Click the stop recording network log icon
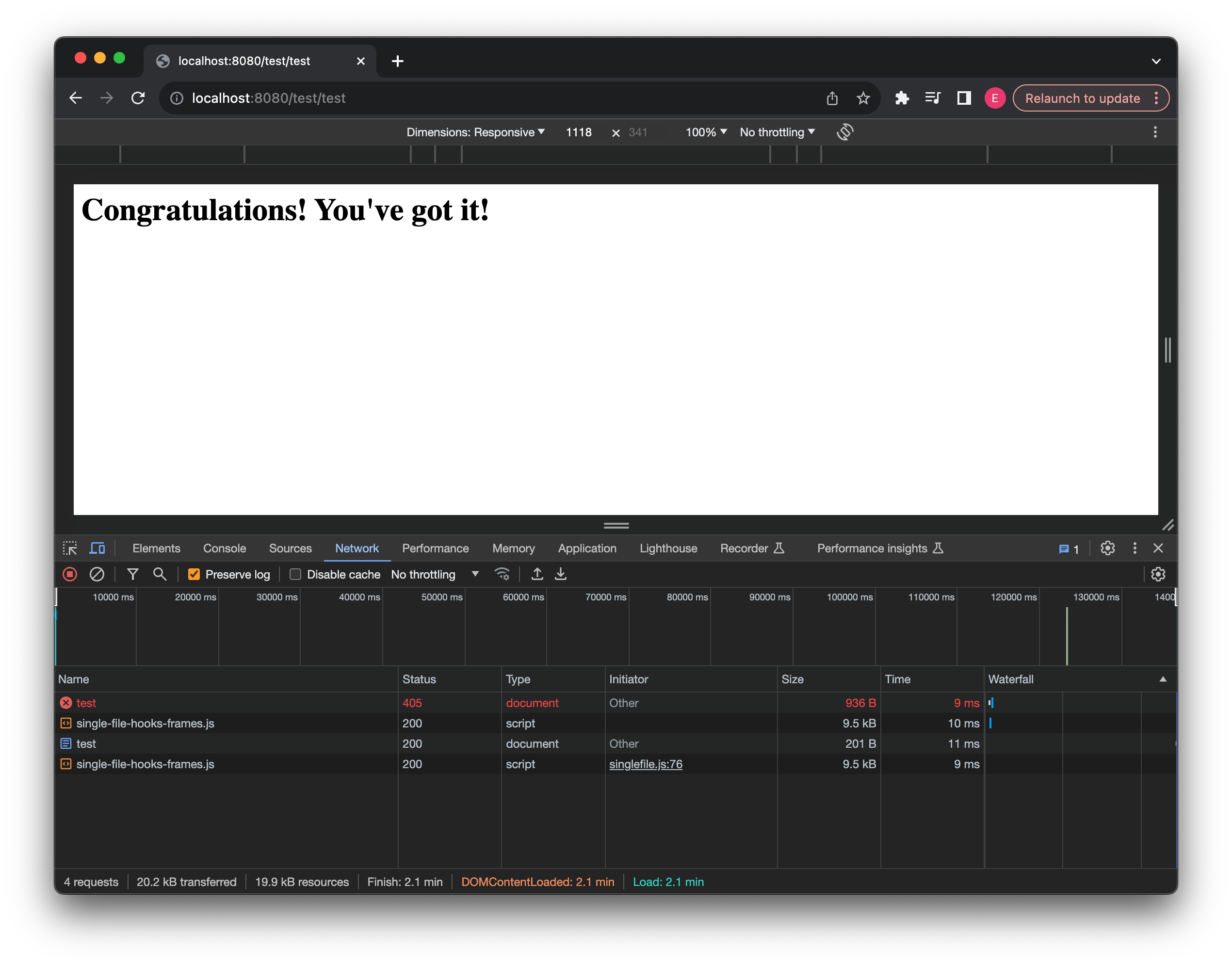The image size is (1232, 966). (x=69, y=574)
